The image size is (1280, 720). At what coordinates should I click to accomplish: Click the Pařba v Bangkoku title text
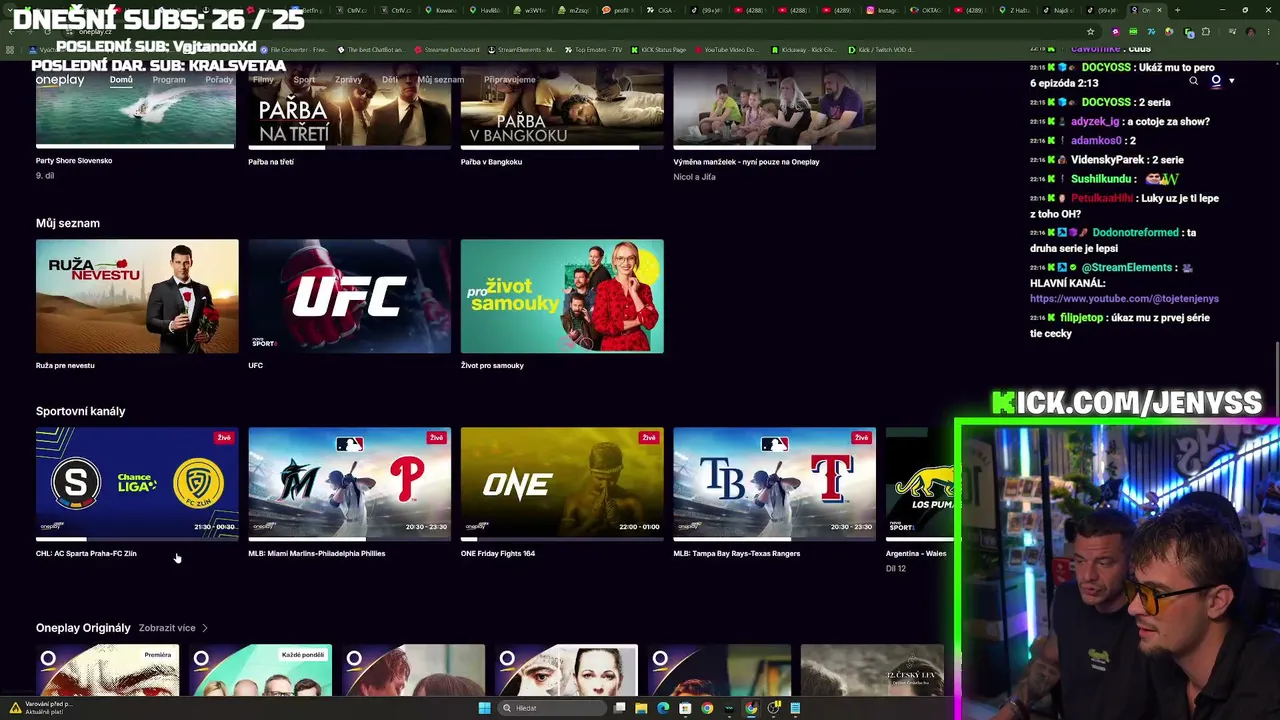point(491,162)
